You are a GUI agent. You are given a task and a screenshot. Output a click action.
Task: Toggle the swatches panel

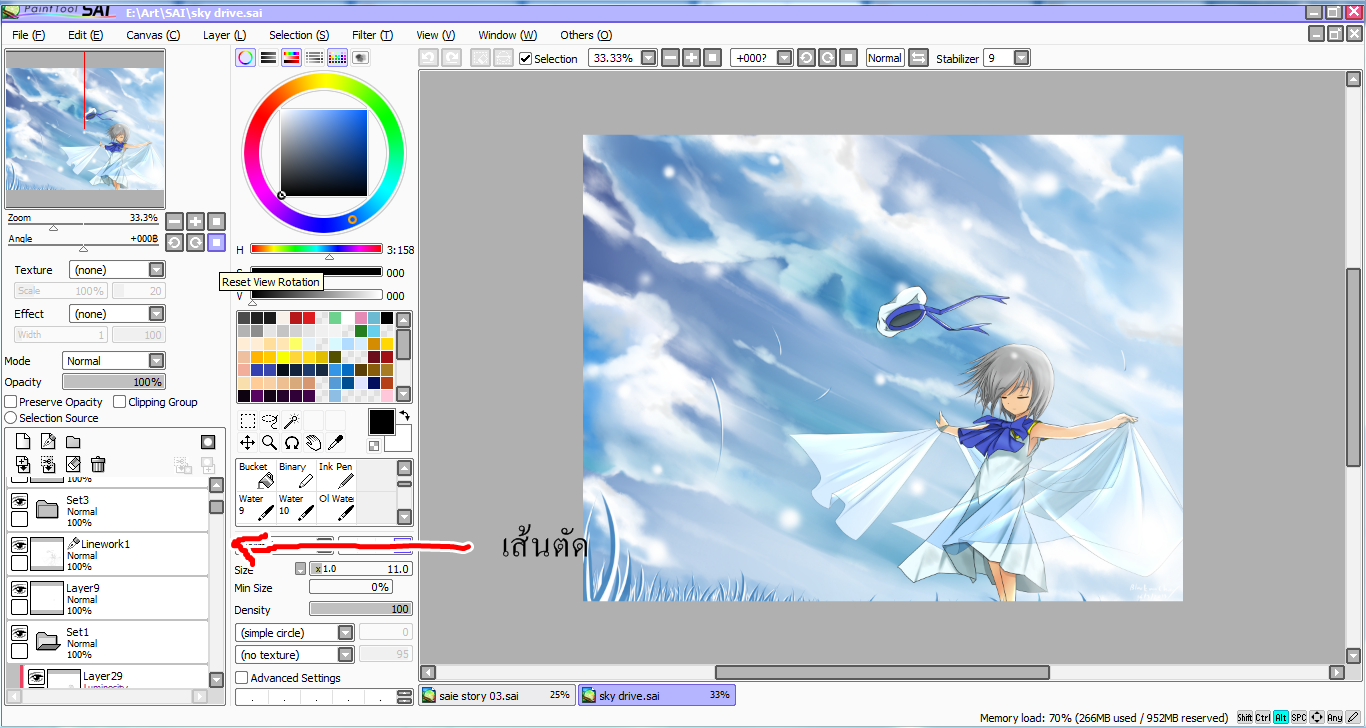pos(337,58)
